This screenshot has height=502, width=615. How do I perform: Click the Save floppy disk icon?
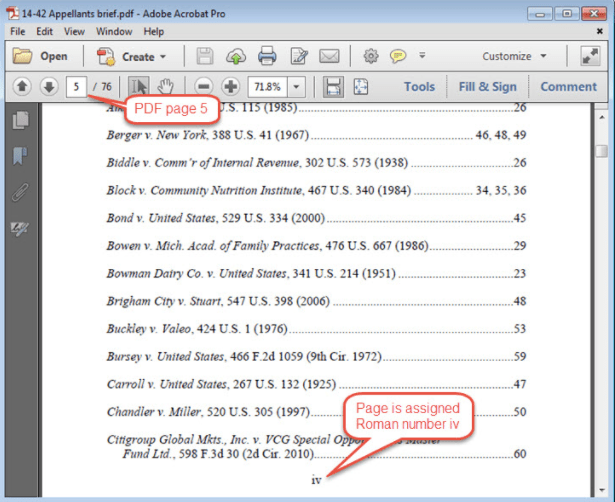[x=205, y=56]
